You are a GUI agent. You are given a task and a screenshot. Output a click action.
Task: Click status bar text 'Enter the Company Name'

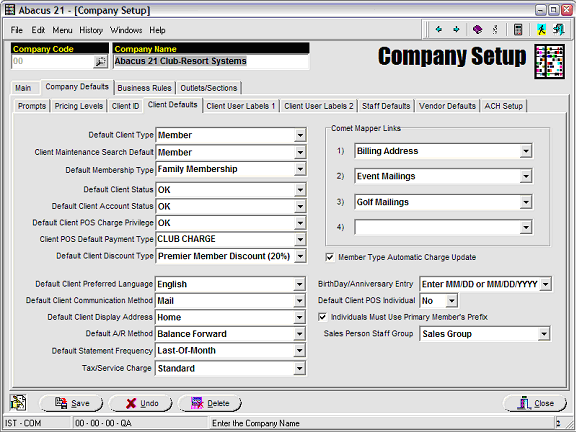[x=256, y=423]
